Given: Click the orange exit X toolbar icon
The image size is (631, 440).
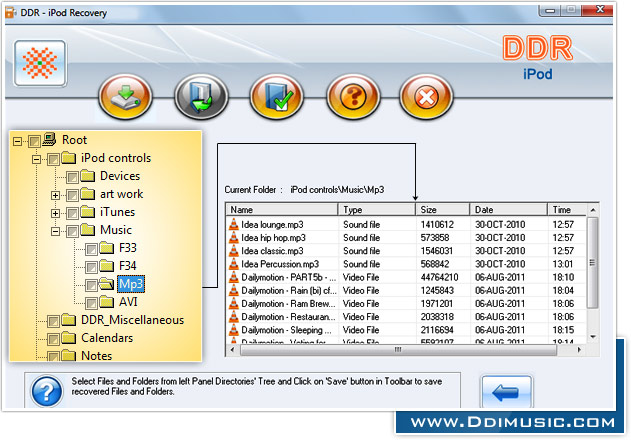Looking at the screenshot, I should point(426,97).
